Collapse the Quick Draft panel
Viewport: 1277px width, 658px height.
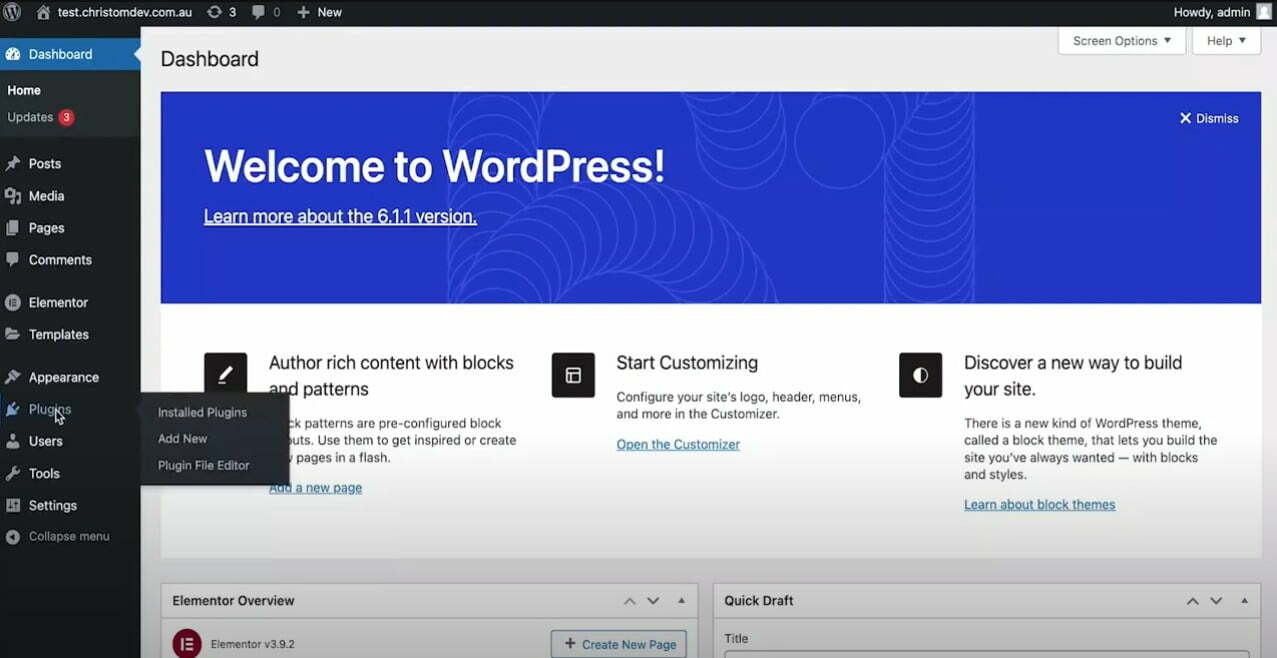point(1244,601)
